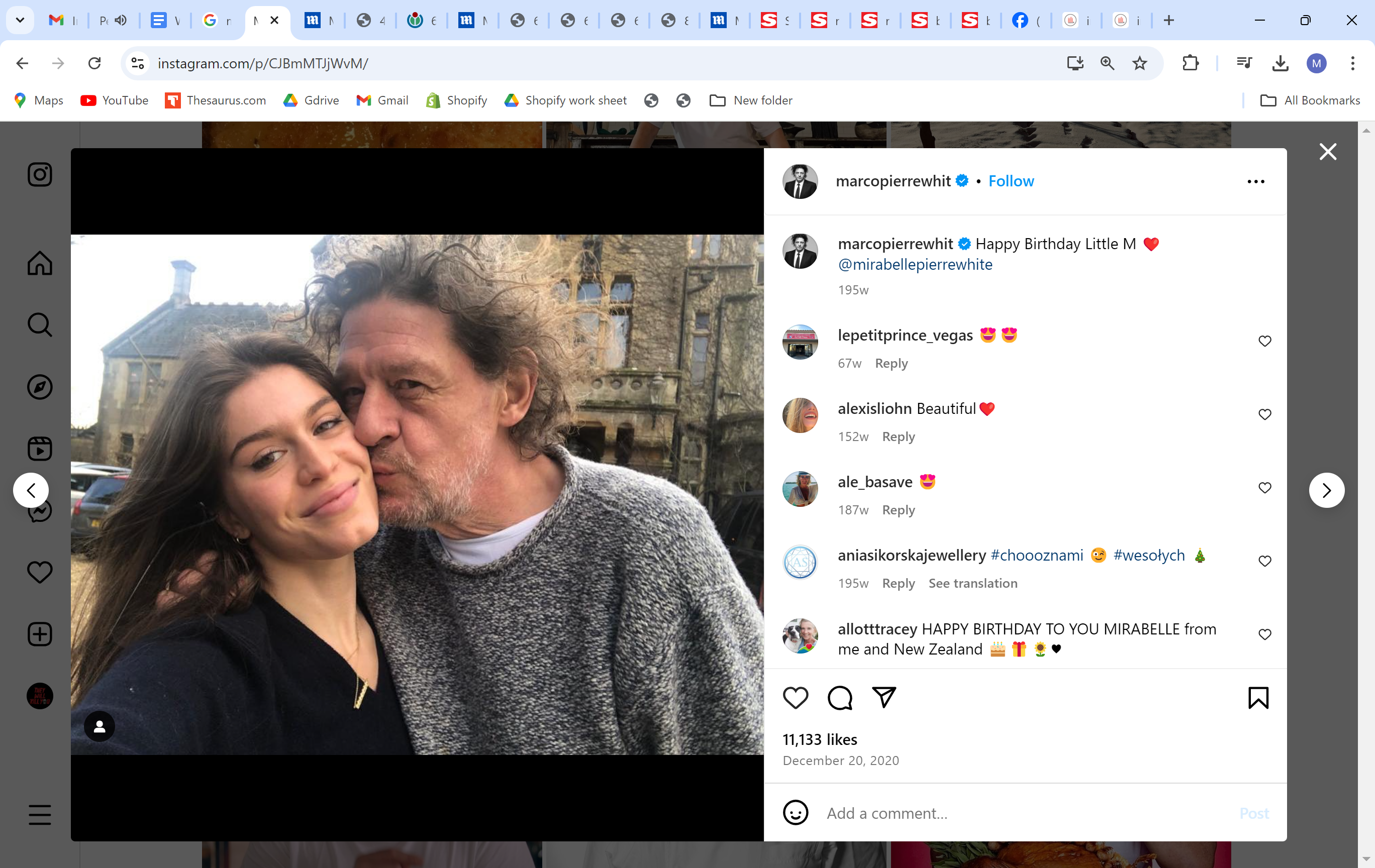Click the Explore compass icon
Image resolution: width=1375 pixels, height=868 pixels.
point(39,387)
